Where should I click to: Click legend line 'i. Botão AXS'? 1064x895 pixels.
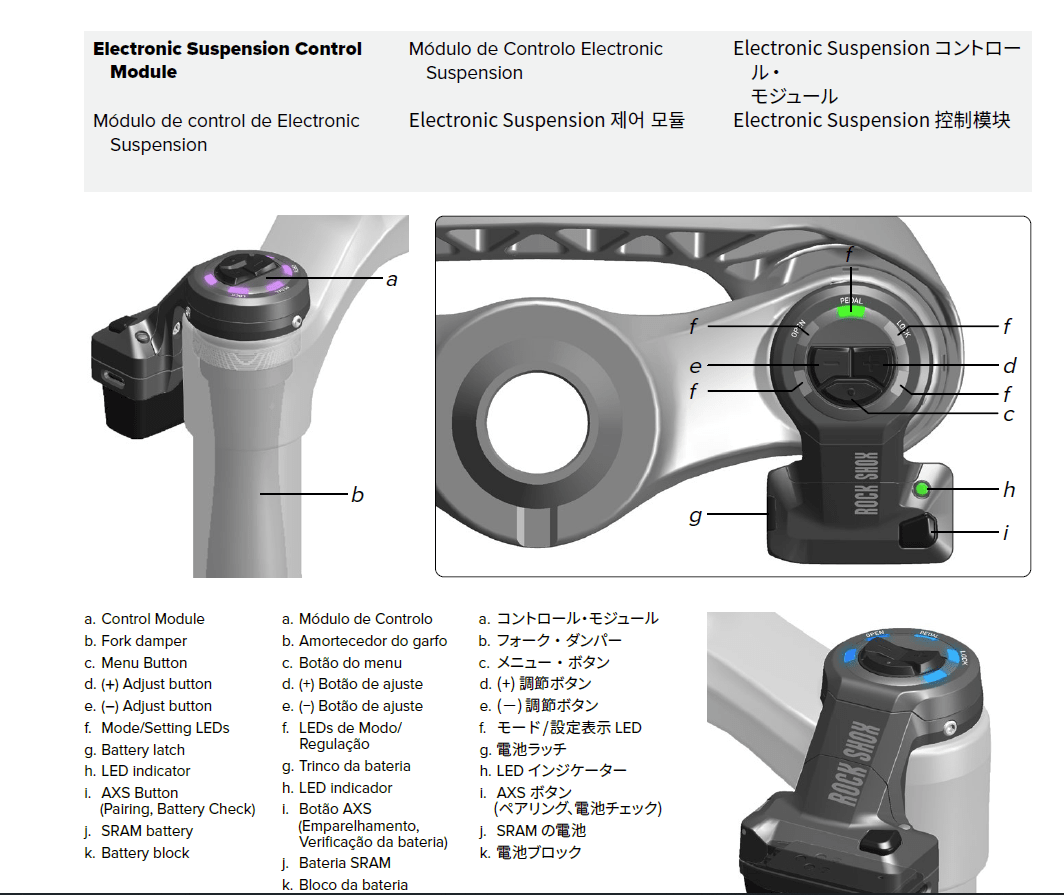pyautogui.click(x=327, y=809)
